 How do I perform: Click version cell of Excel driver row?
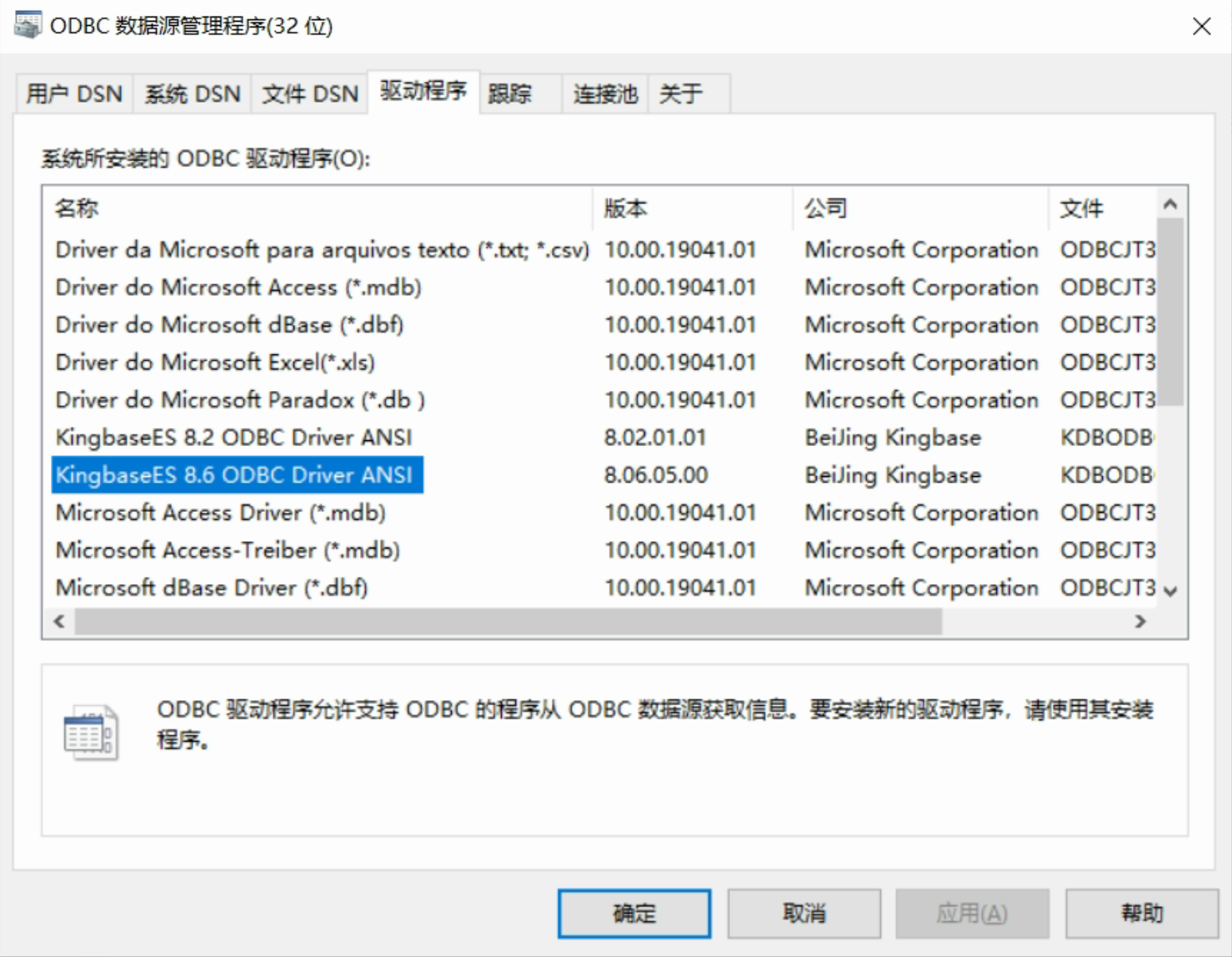click(x=680, y=362)
